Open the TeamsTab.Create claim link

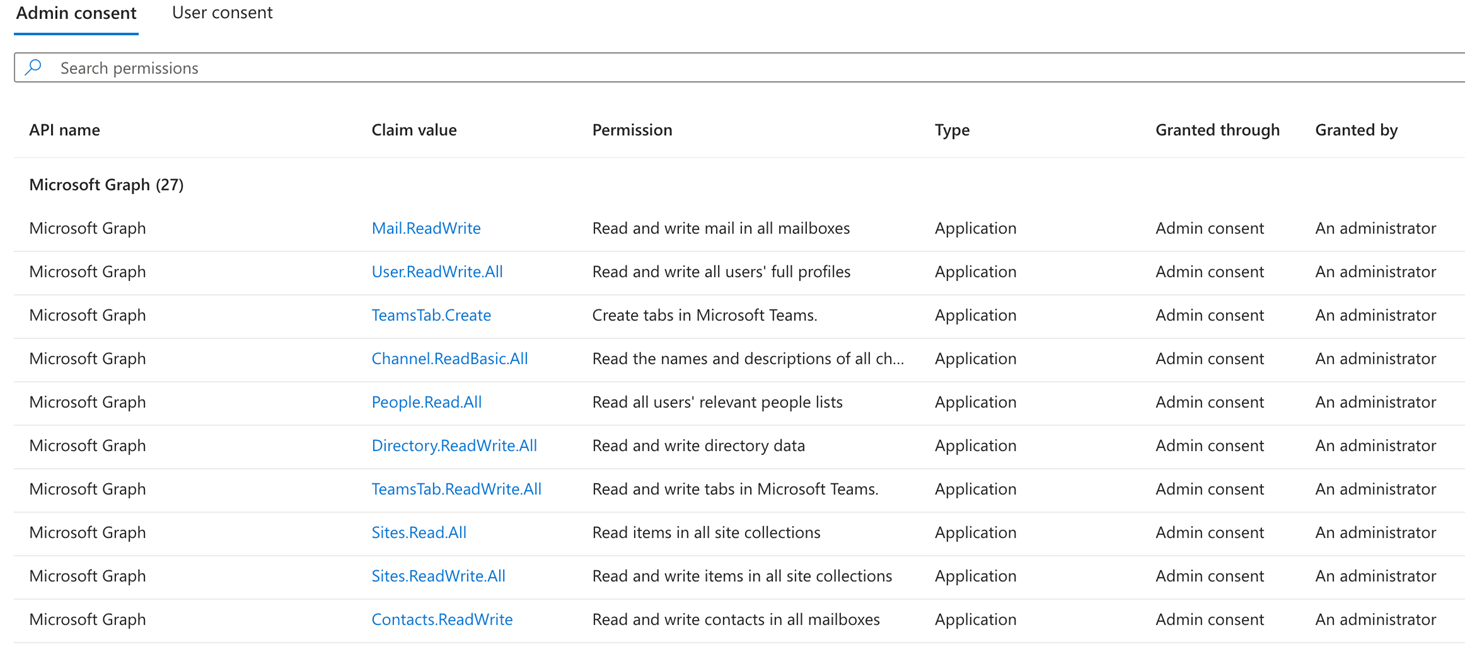pyautogui.click(x=431, y=315)
